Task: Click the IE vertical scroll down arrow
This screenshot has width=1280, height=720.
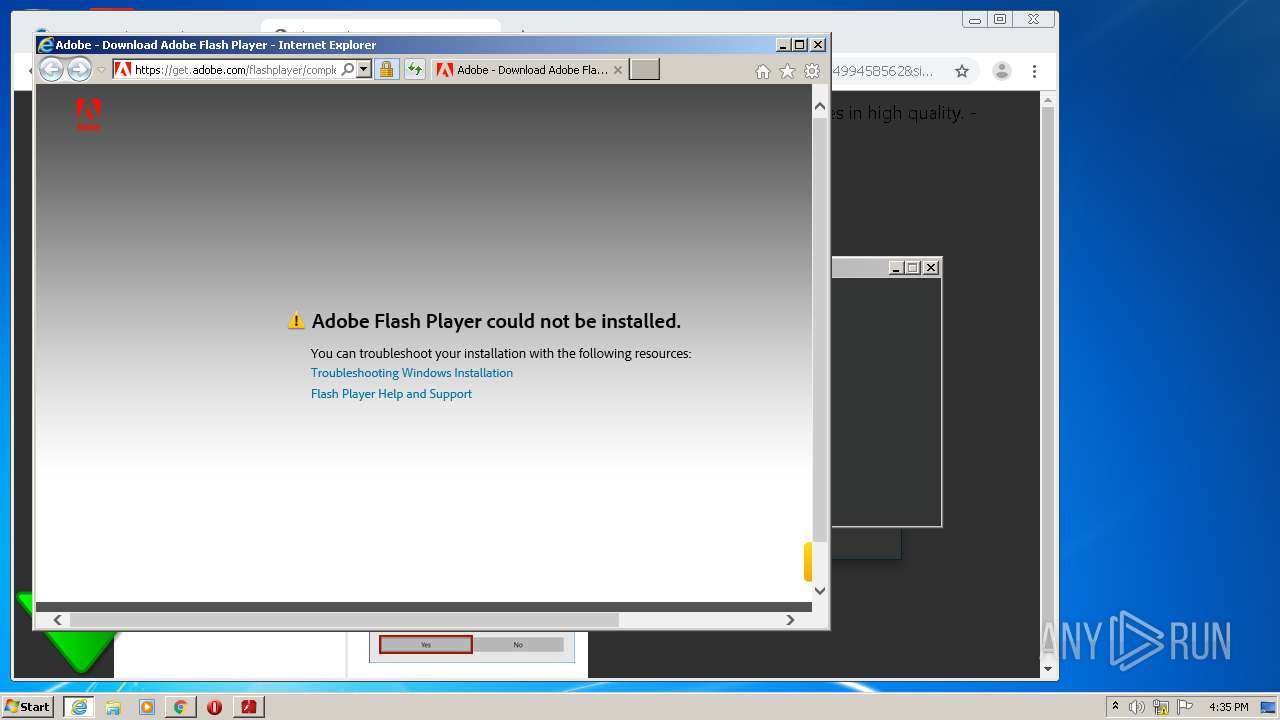Action: 820,590
